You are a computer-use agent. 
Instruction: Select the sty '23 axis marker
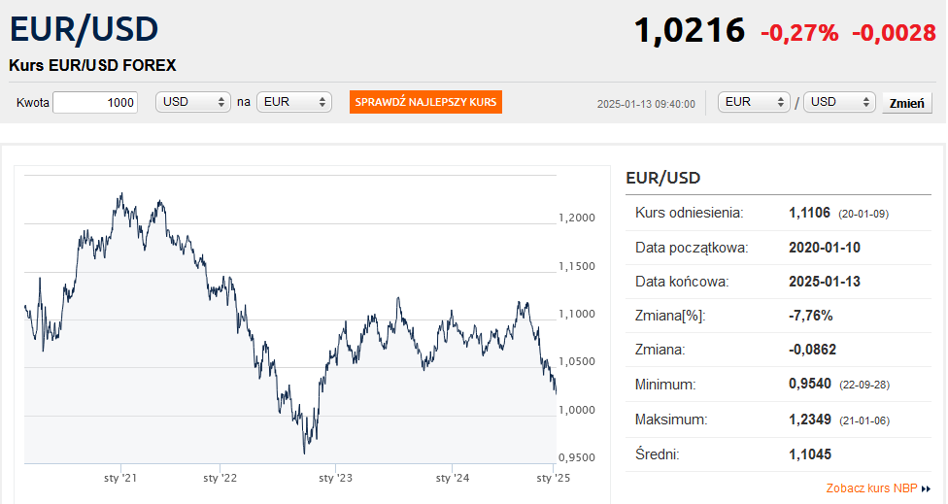pyautogui.click(x=336, y=478)
